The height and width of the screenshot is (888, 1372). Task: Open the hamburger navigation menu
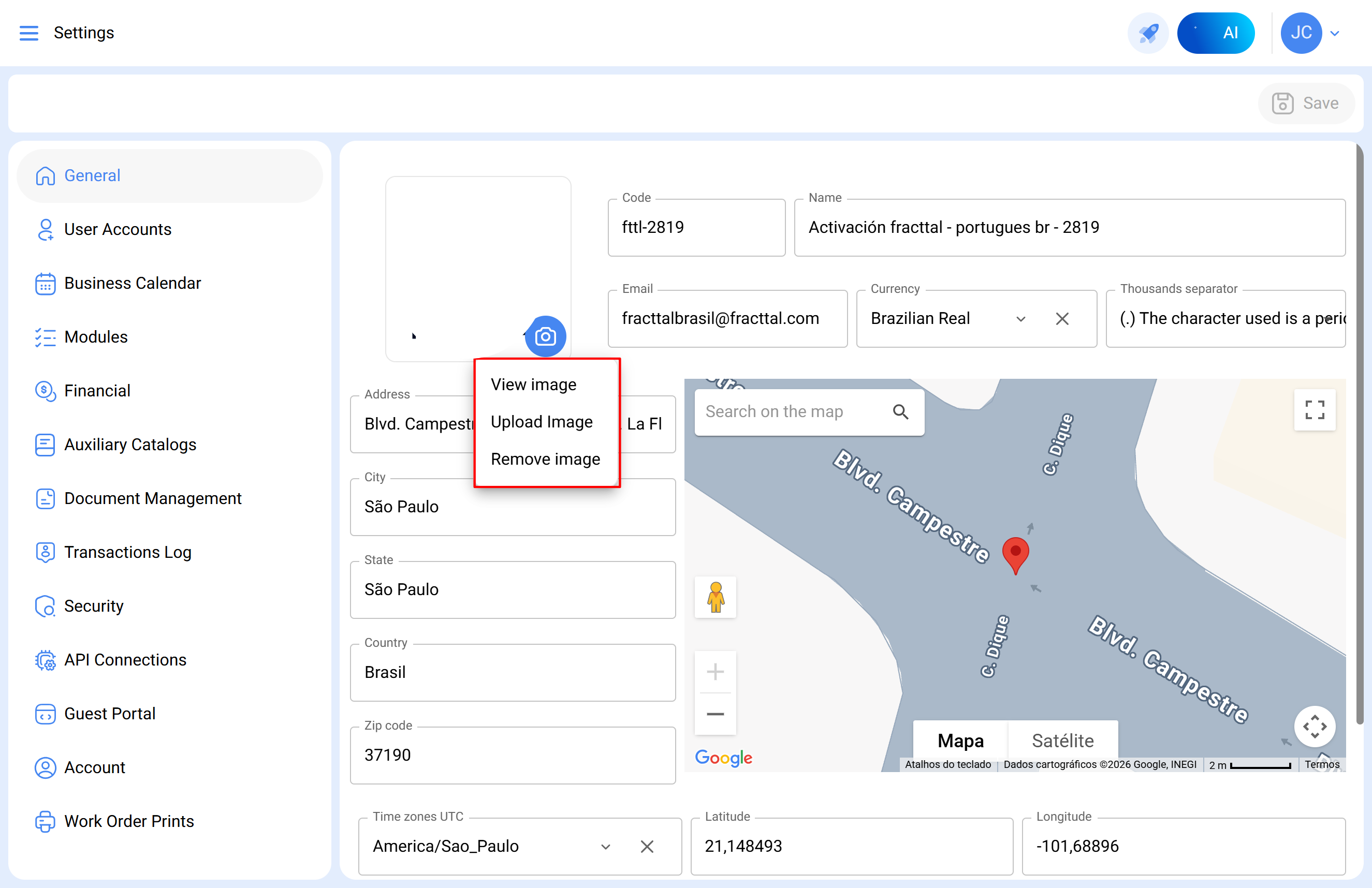coord(29,33)
